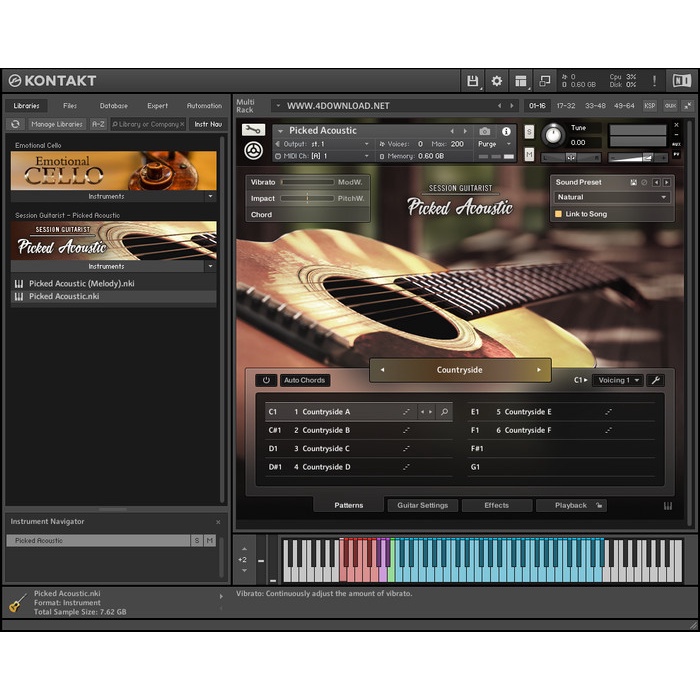Screen dimensions: 700x700
Task: Select rack page 33-48
Action: coord(595,106)
